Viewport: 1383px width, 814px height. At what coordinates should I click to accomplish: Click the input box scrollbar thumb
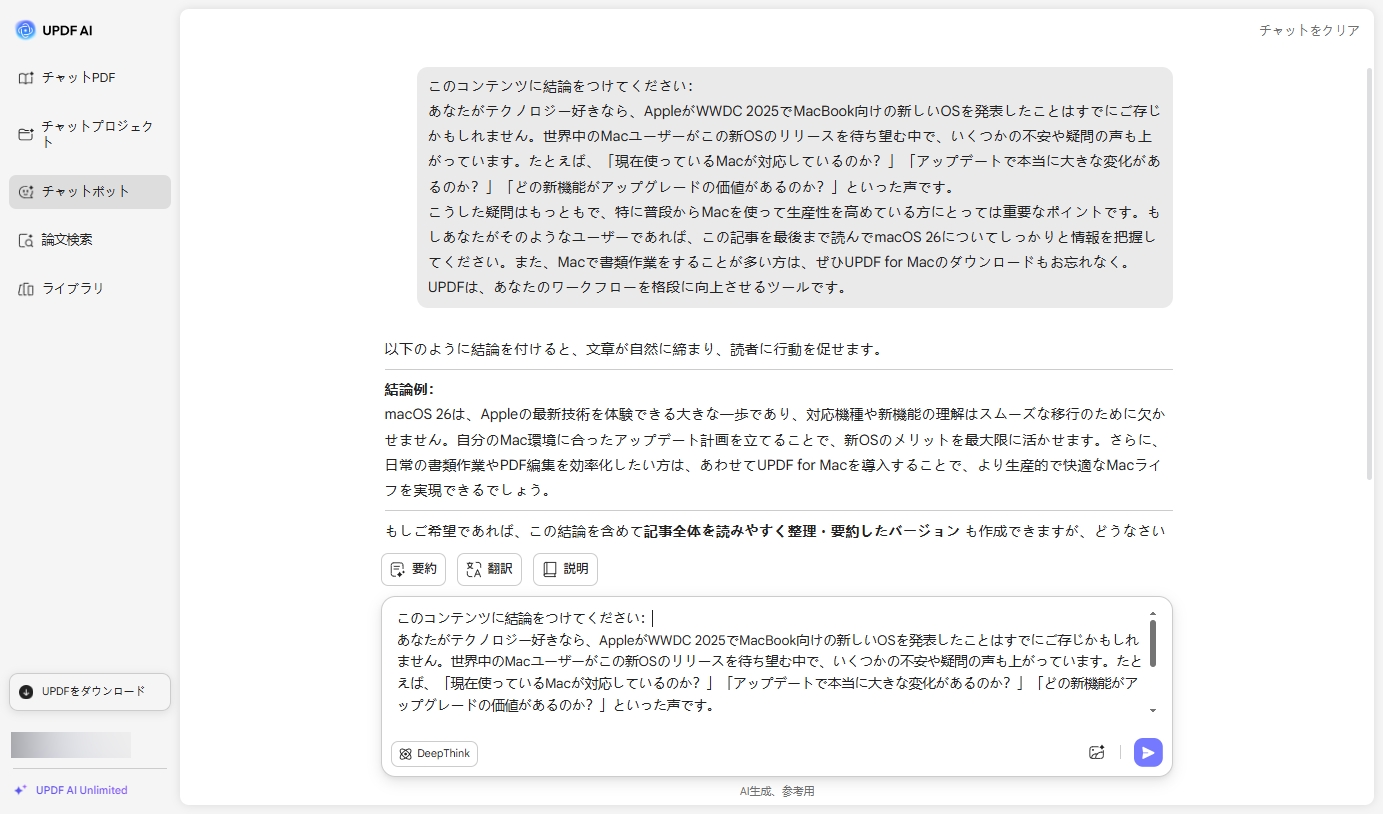tap(1153, 643)
